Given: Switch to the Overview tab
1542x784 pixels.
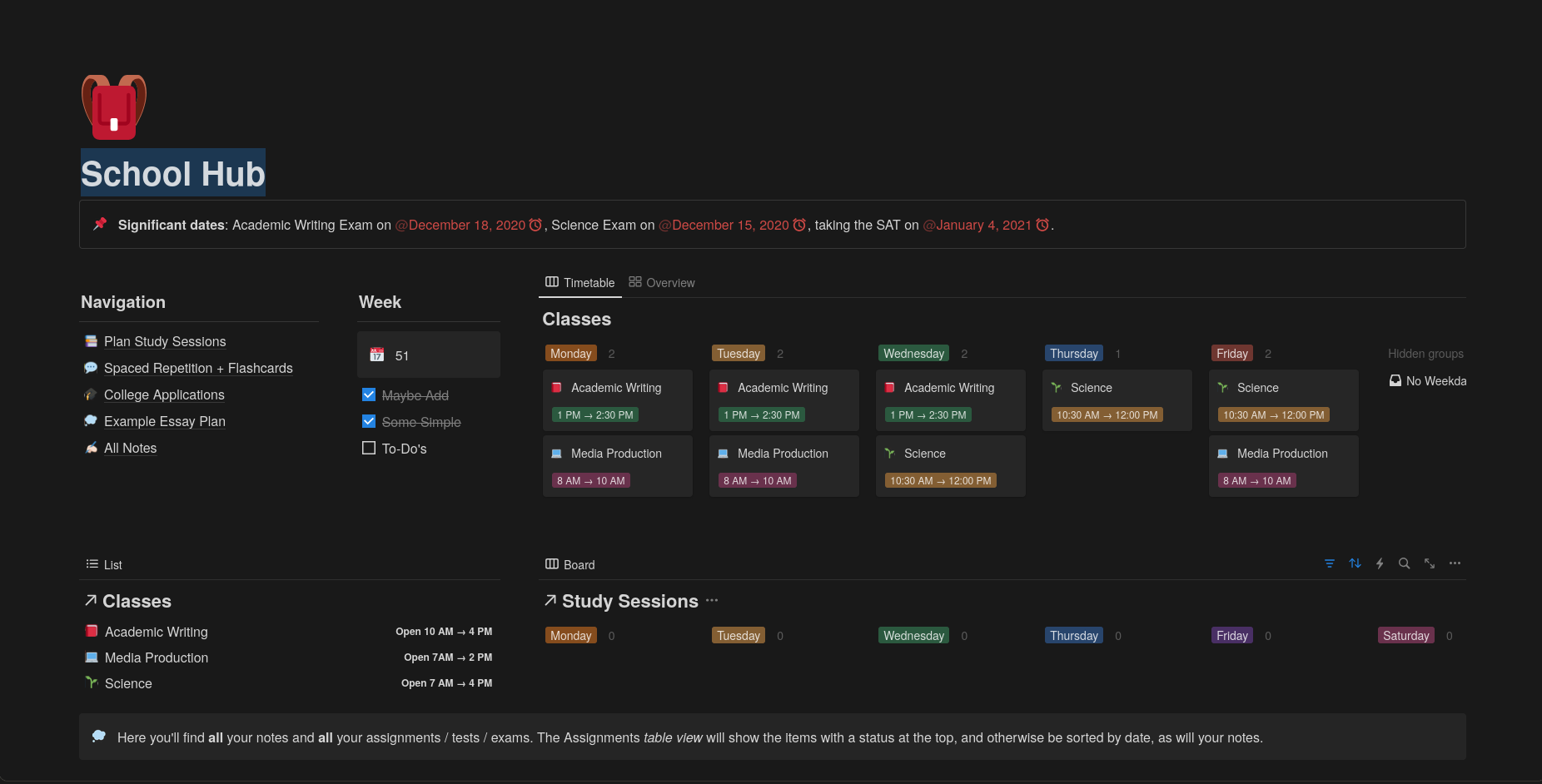Looking at the screenshot, I should [662, 282].
